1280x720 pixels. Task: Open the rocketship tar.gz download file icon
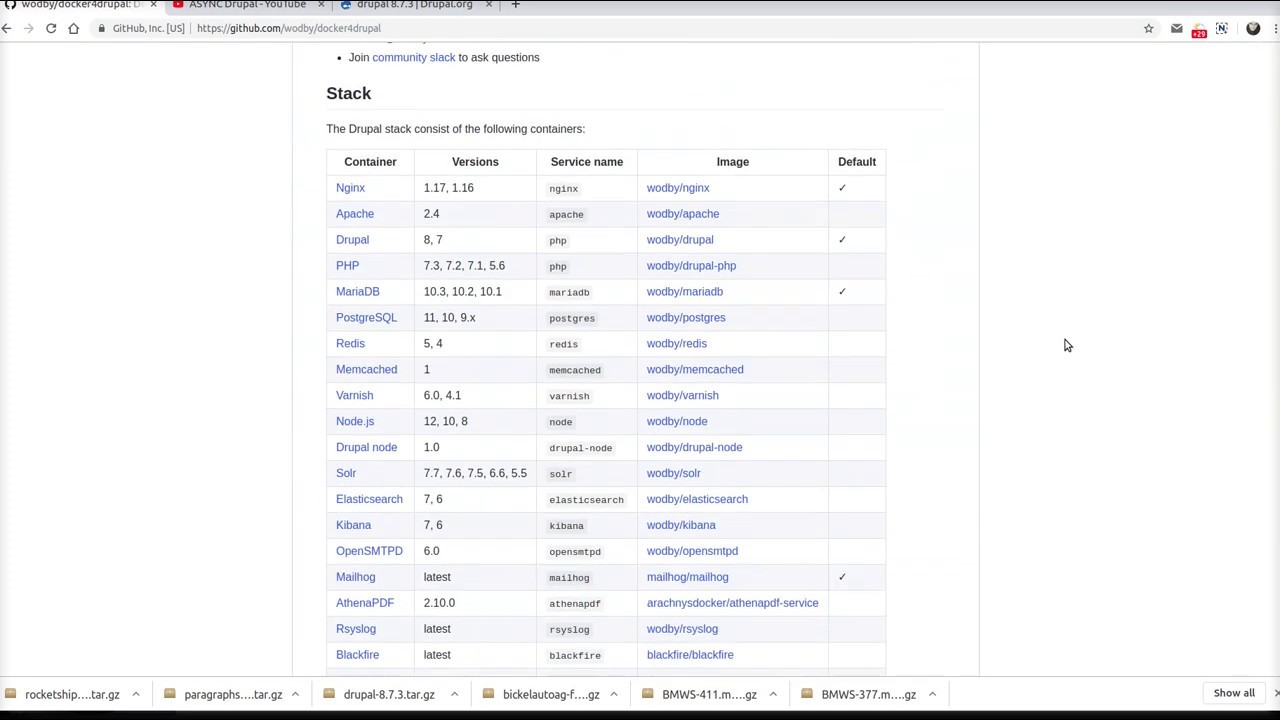pyautogui.click(x=10, y=694)
